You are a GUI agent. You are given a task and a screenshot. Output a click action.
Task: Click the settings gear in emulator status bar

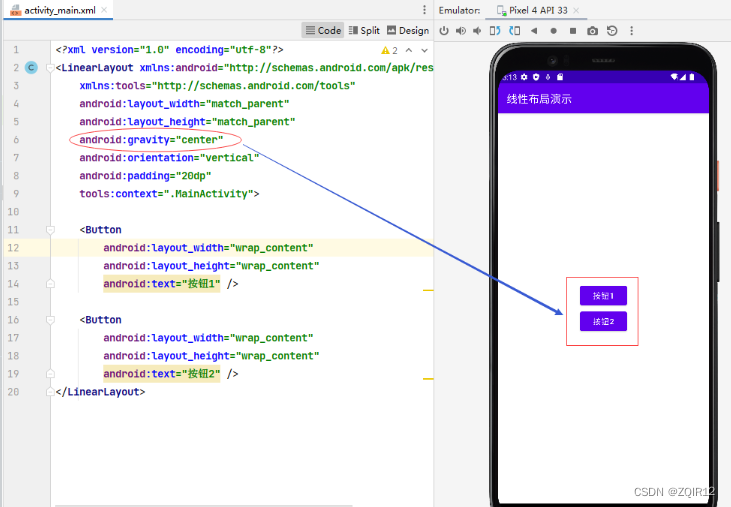[524, 77]
